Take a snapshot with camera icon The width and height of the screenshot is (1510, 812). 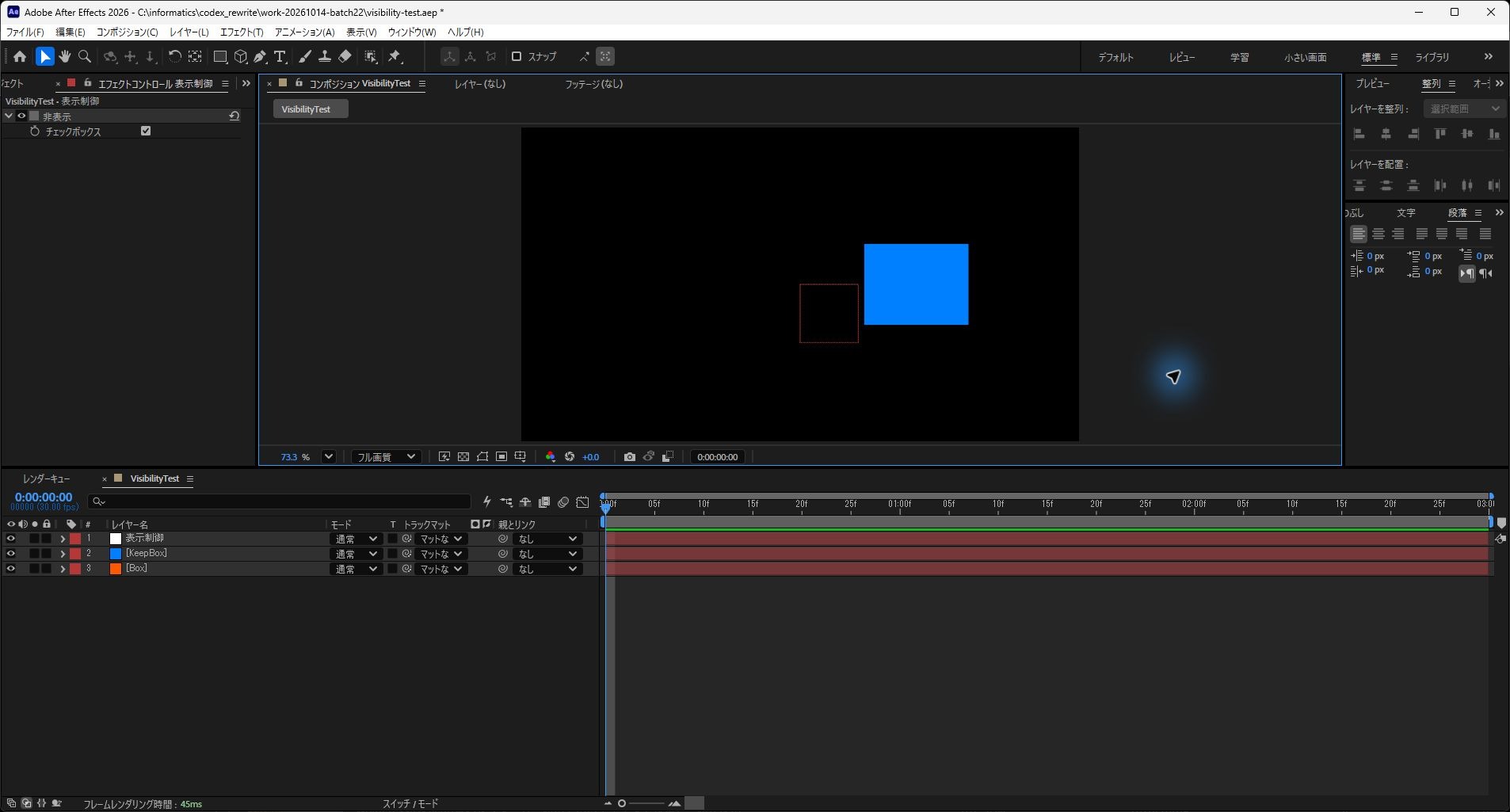coord(629,457)
